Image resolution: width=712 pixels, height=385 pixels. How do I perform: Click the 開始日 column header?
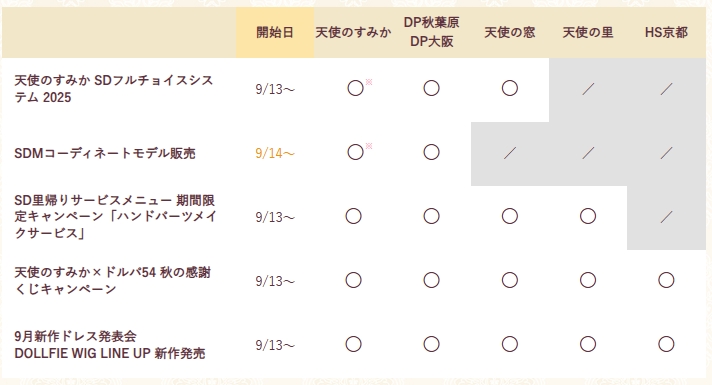point(275,33)
